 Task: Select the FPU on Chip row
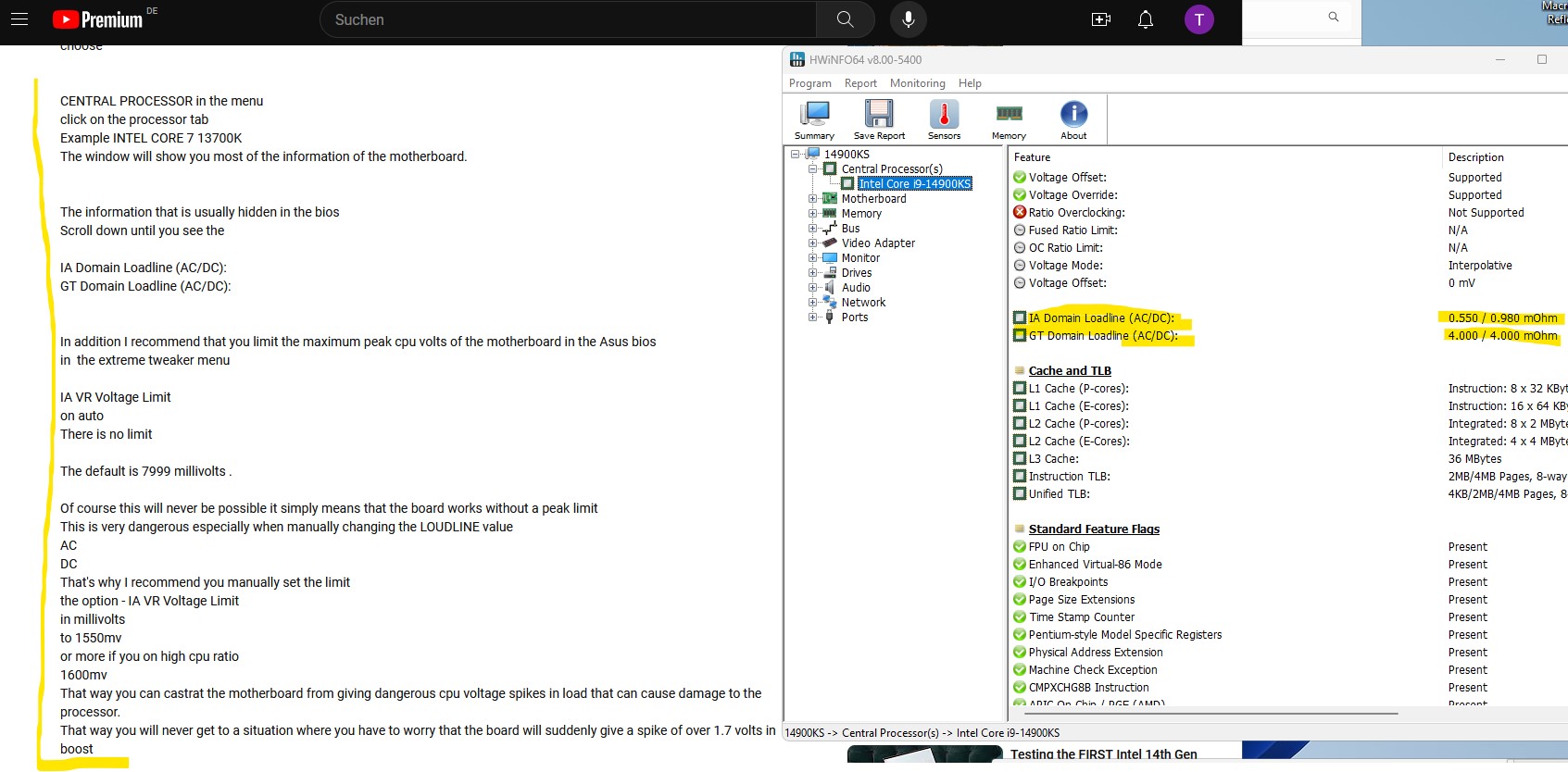pyautogui.click(x=1289, y=547)
